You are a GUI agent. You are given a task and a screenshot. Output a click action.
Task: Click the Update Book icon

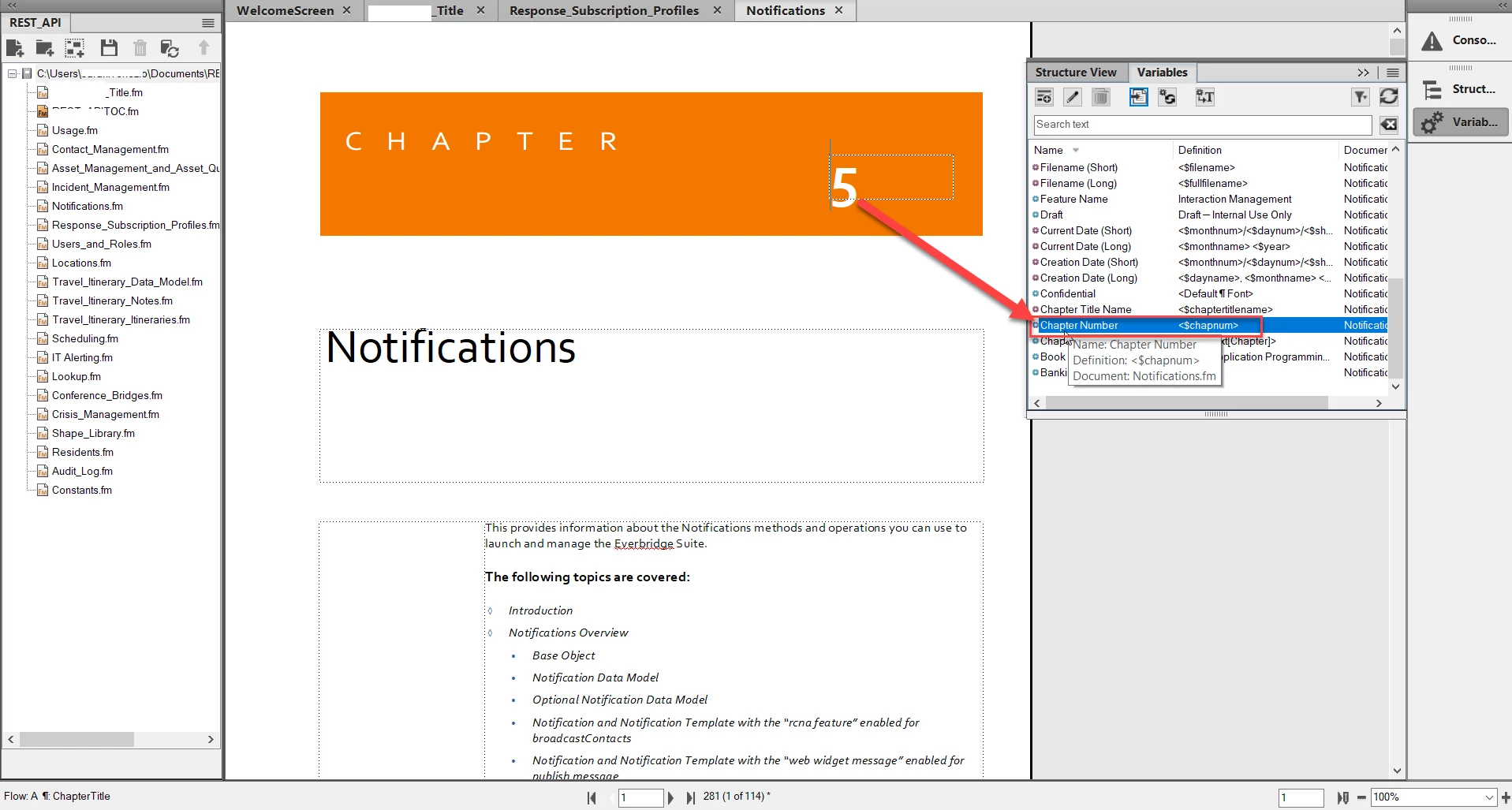coord(170,48)
